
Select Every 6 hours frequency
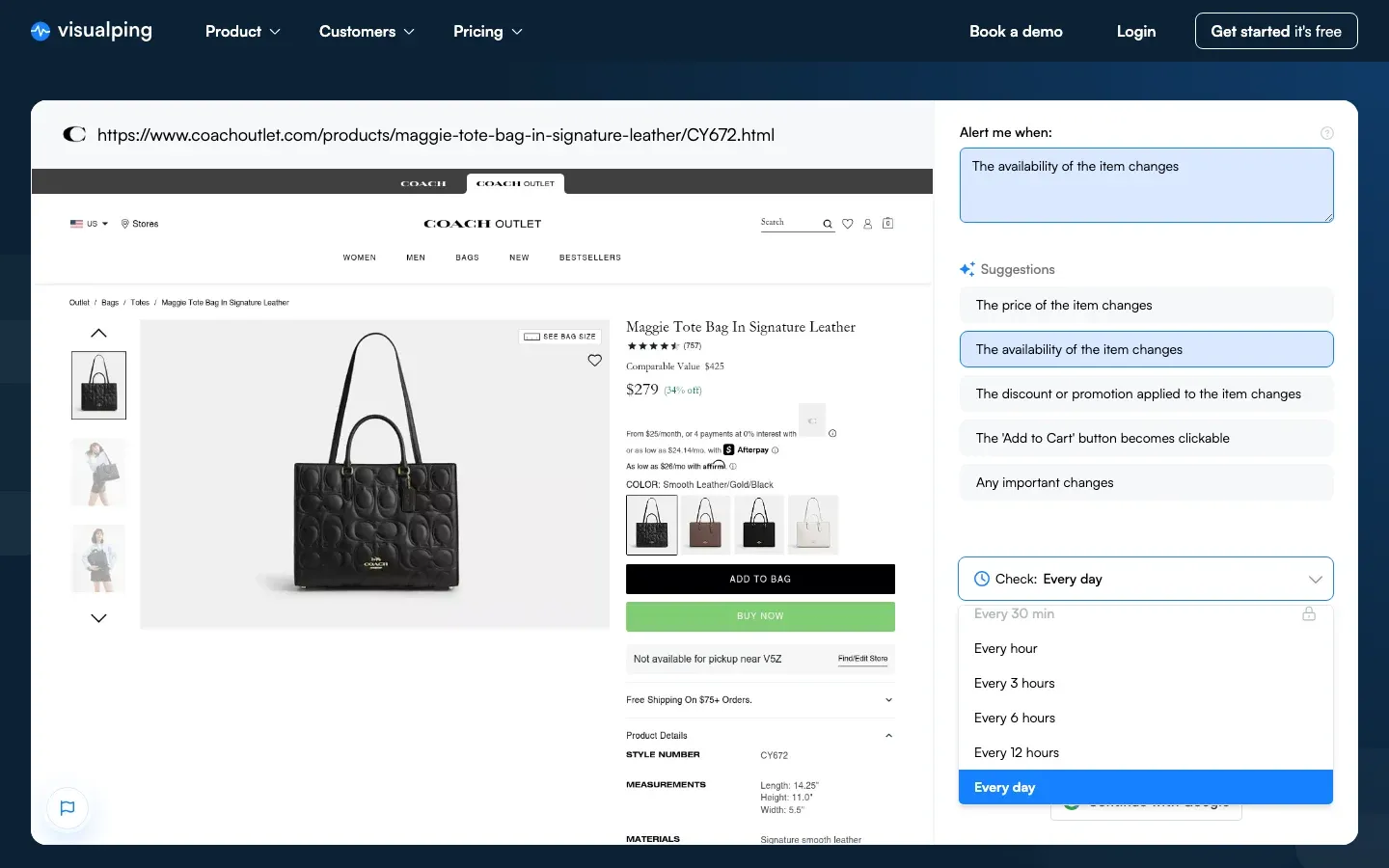coord(1146,718)
